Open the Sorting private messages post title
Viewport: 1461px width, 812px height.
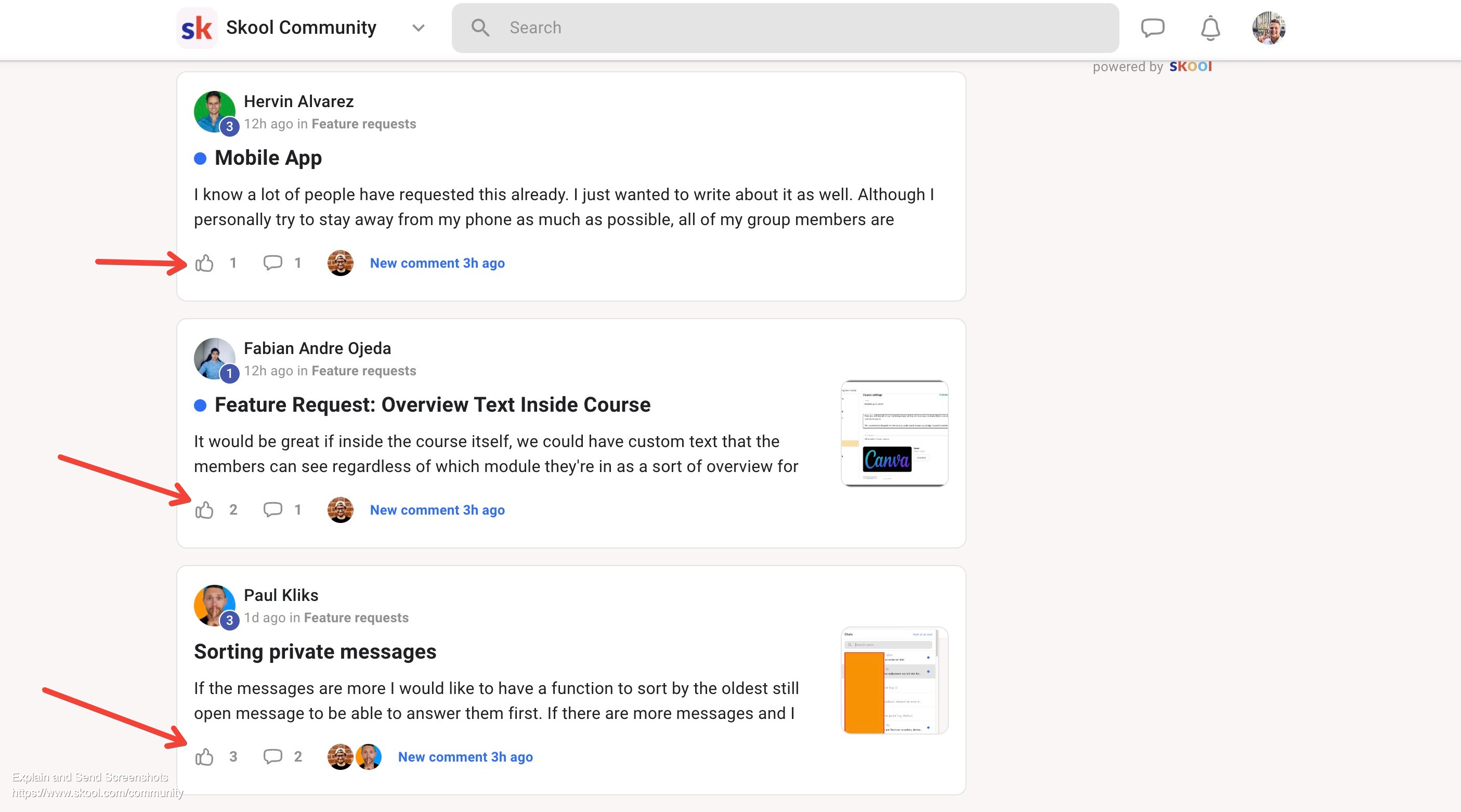315,651
